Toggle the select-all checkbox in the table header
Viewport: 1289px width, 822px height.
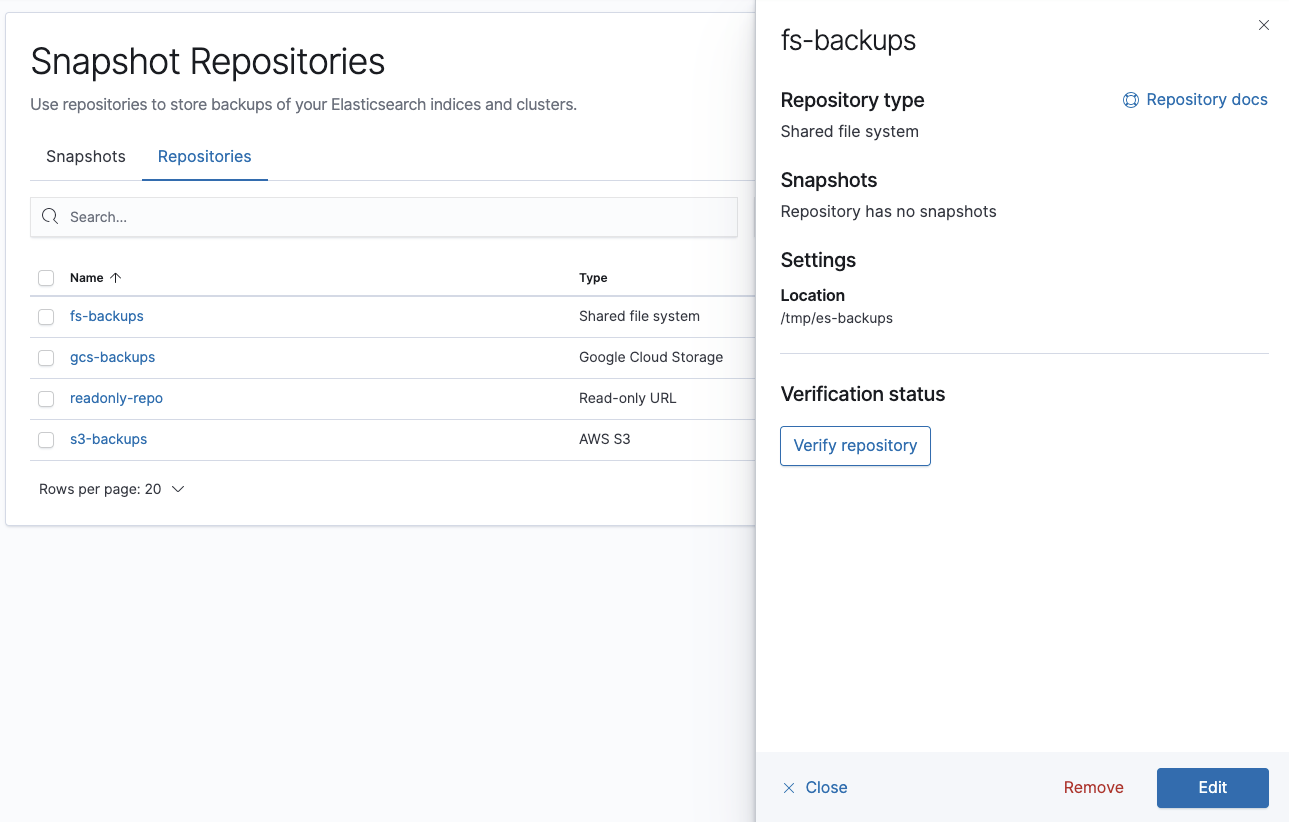[x=46, y=277]
